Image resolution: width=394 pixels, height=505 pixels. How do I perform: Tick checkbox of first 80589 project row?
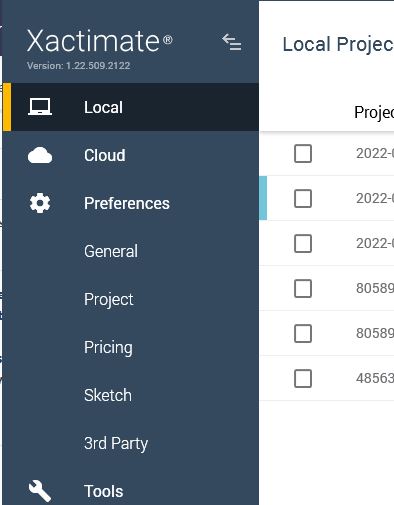303,288
